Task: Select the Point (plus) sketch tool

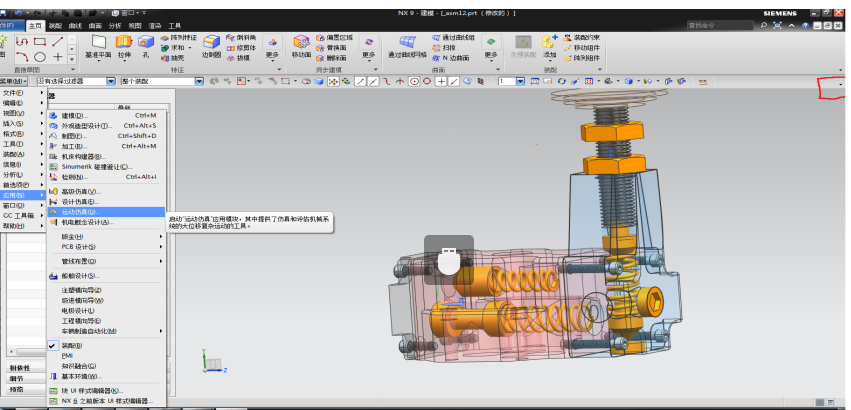Action: tap(58, 56)
